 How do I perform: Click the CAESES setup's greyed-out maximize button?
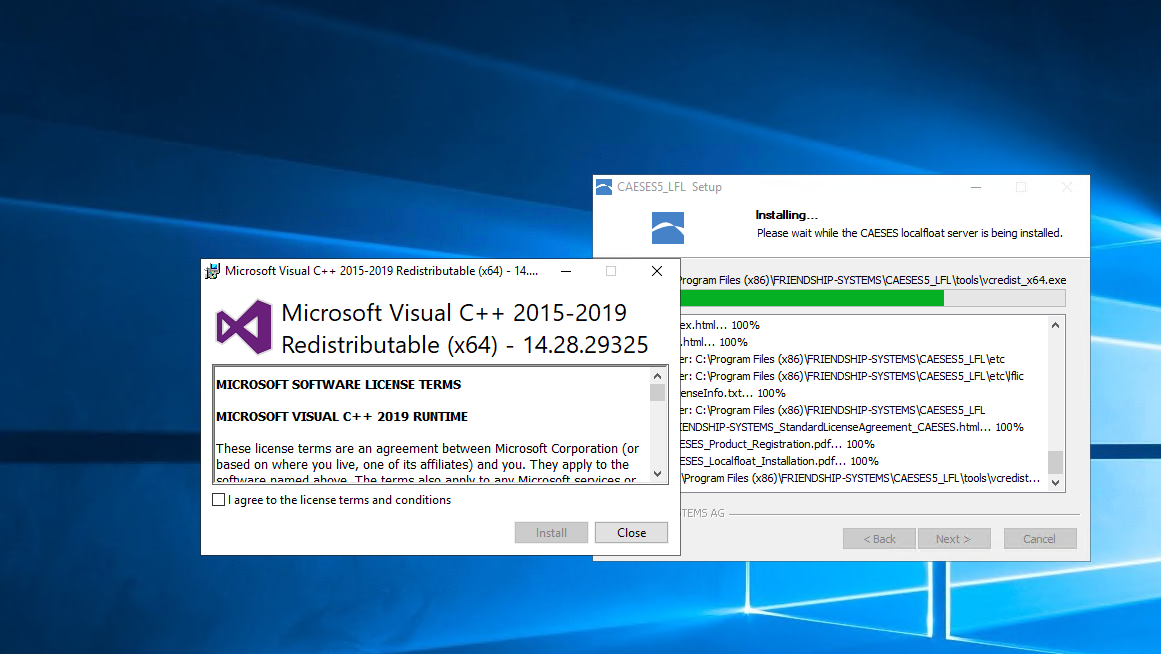(1021, 187)
